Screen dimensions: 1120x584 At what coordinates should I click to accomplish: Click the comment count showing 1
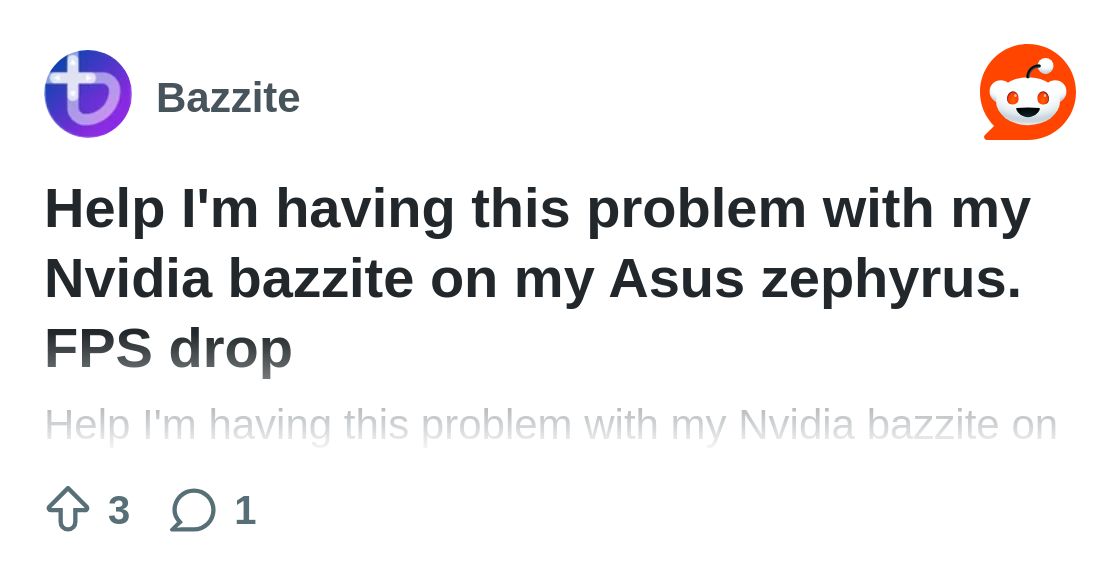[x=245, y=510]
